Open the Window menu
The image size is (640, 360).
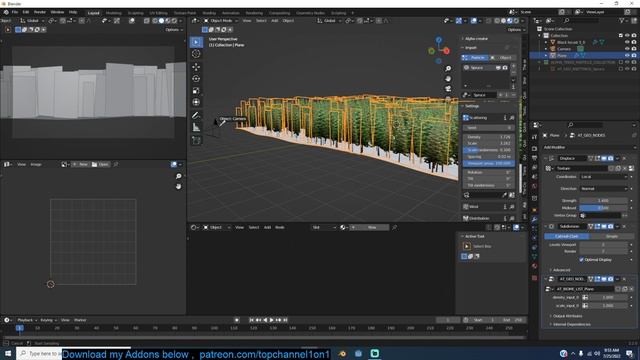tap(57, 12)
